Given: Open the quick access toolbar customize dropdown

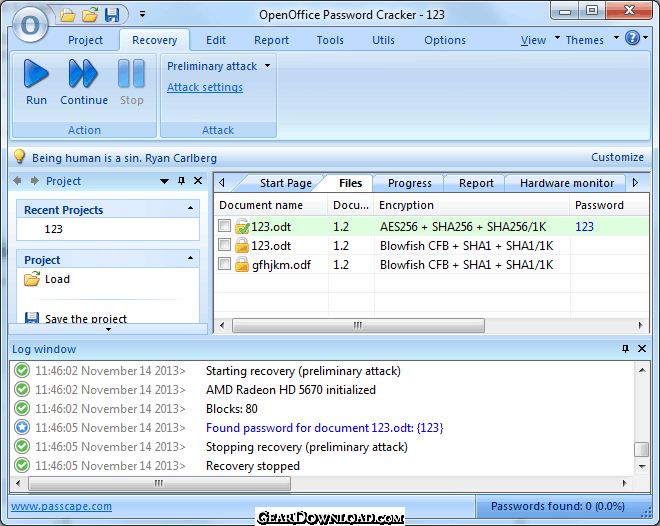Looking at the screenshot, I should (x=142, y=15).
